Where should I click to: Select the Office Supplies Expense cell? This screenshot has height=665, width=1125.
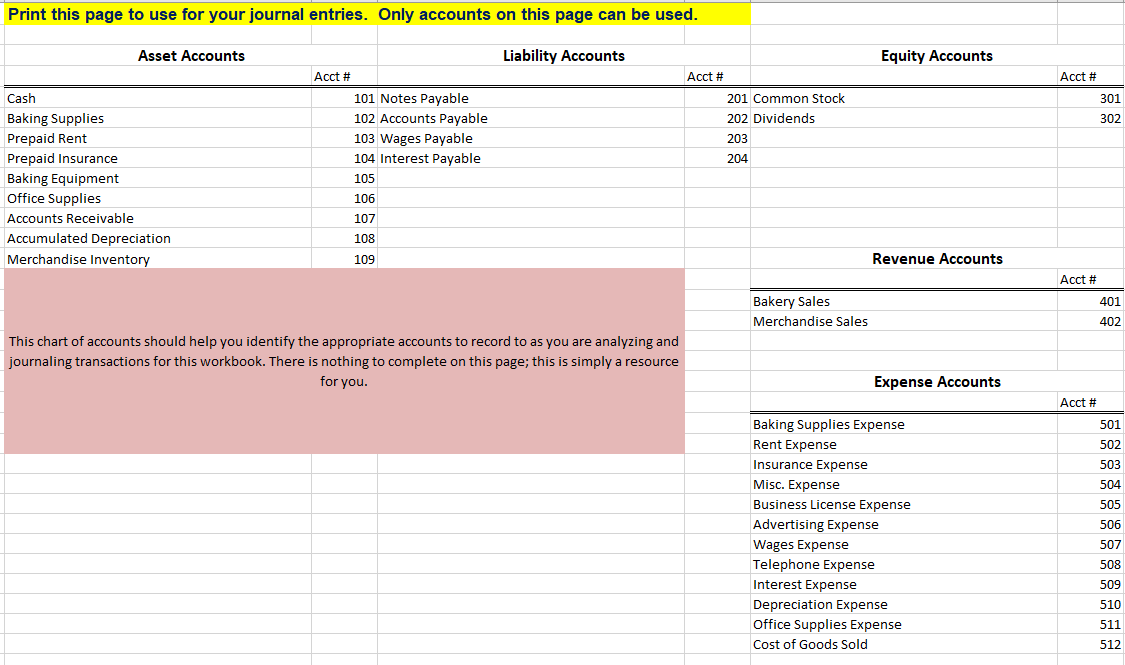click(x=904, y=625)
